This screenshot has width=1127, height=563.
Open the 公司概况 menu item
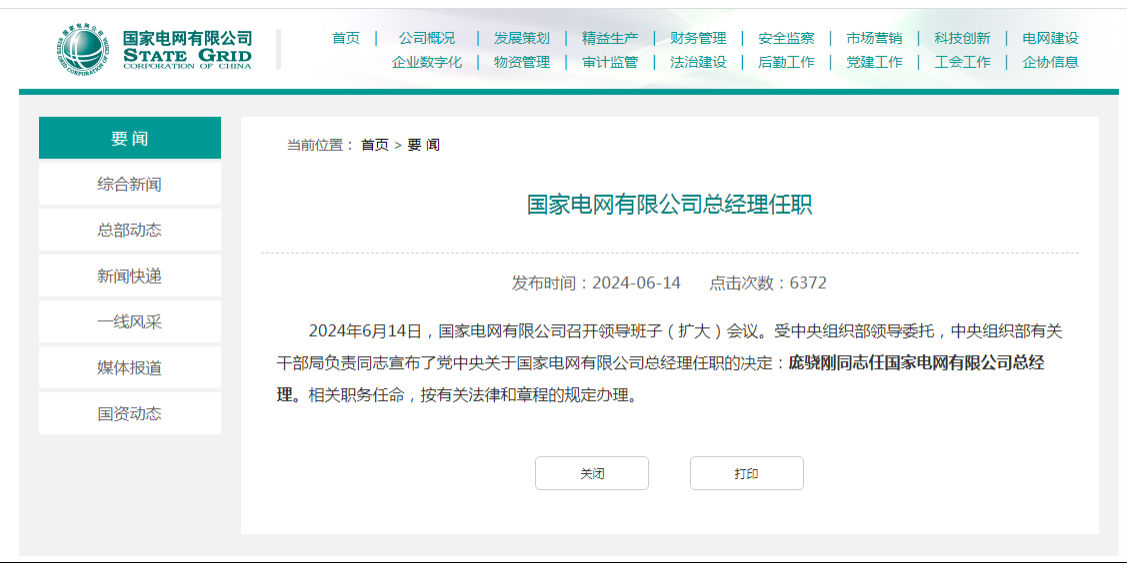[x=427, y=38]
